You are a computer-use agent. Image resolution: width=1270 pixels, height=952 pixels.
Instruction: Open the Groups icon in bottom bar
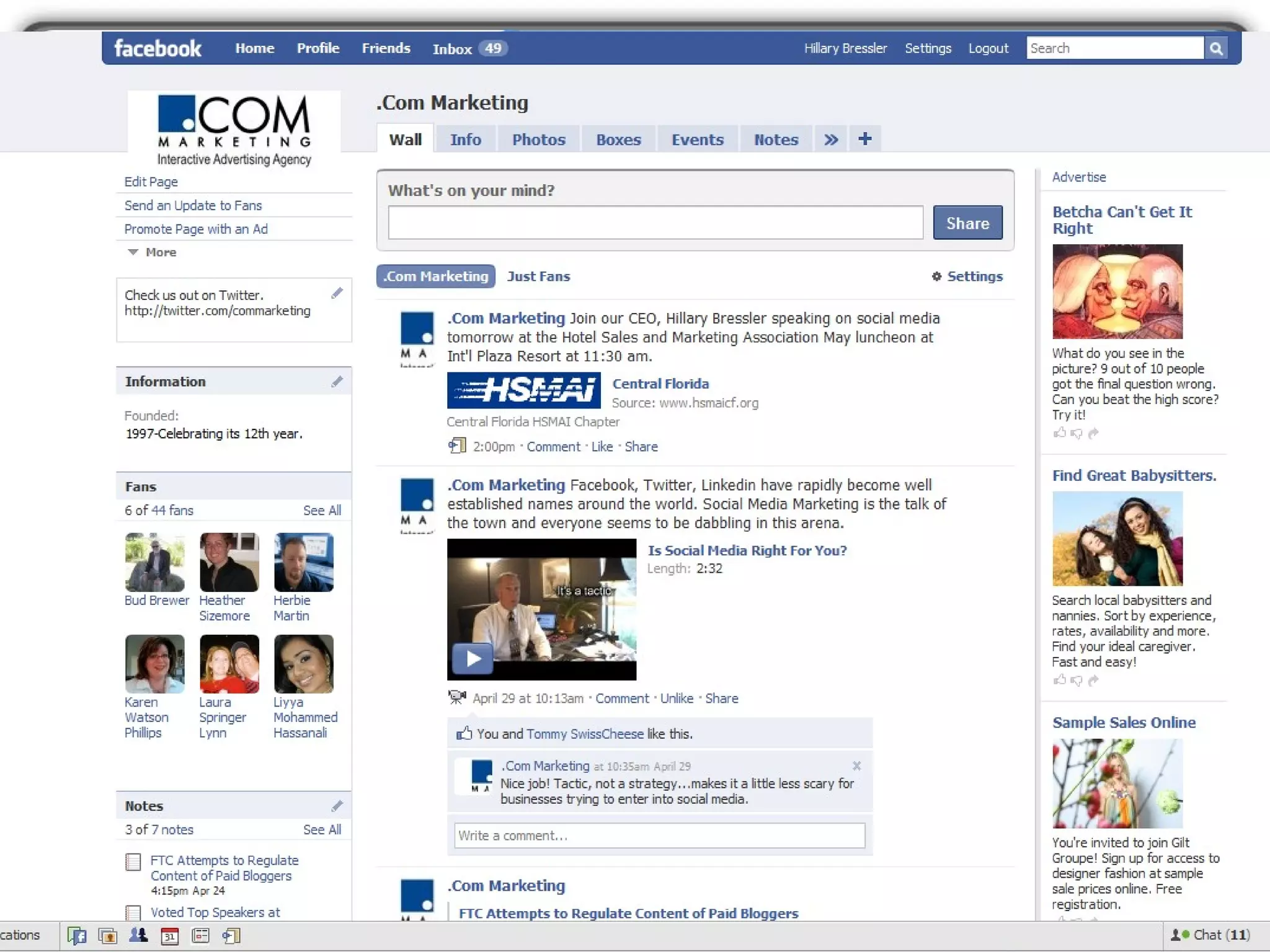[138, 936]
